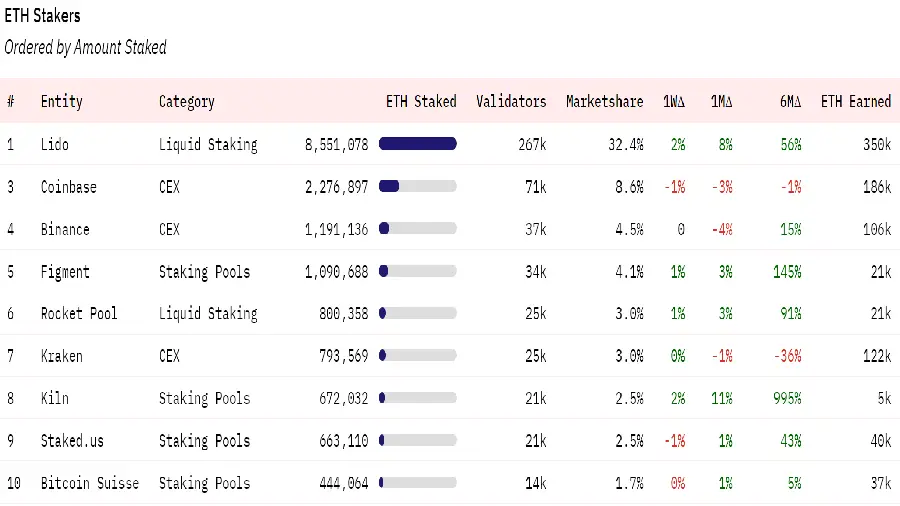Click the Marketshare column header
The height and width of the screenshot is (506, 900).
604,101
